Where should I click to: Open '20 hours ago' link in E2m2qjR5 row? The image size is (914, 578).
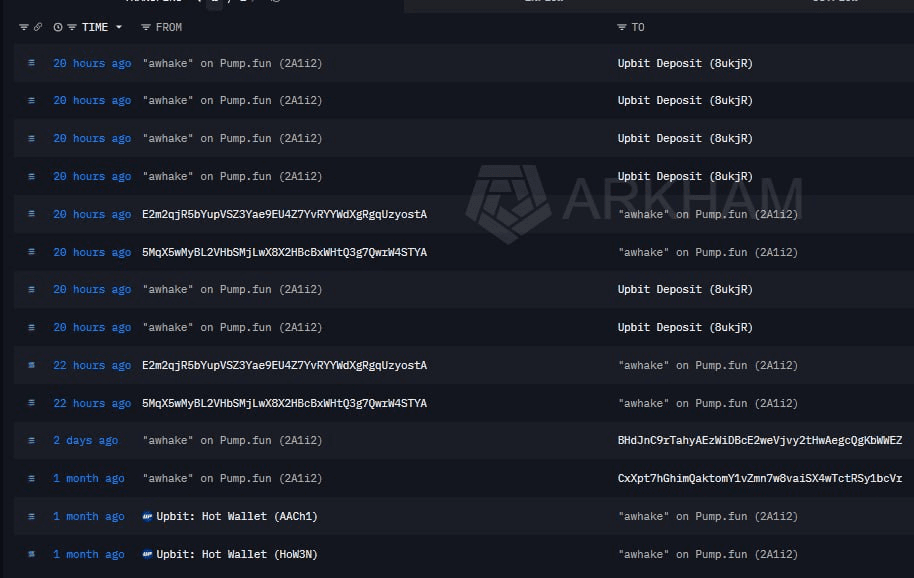tap(92, 214)
